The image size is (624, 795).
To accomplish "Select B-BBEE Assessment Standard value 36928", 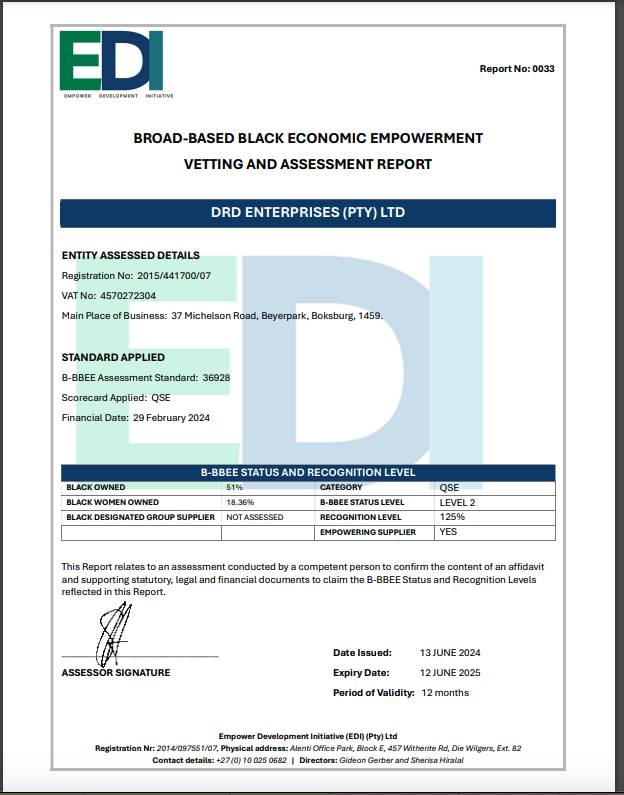I will point(216,378).
